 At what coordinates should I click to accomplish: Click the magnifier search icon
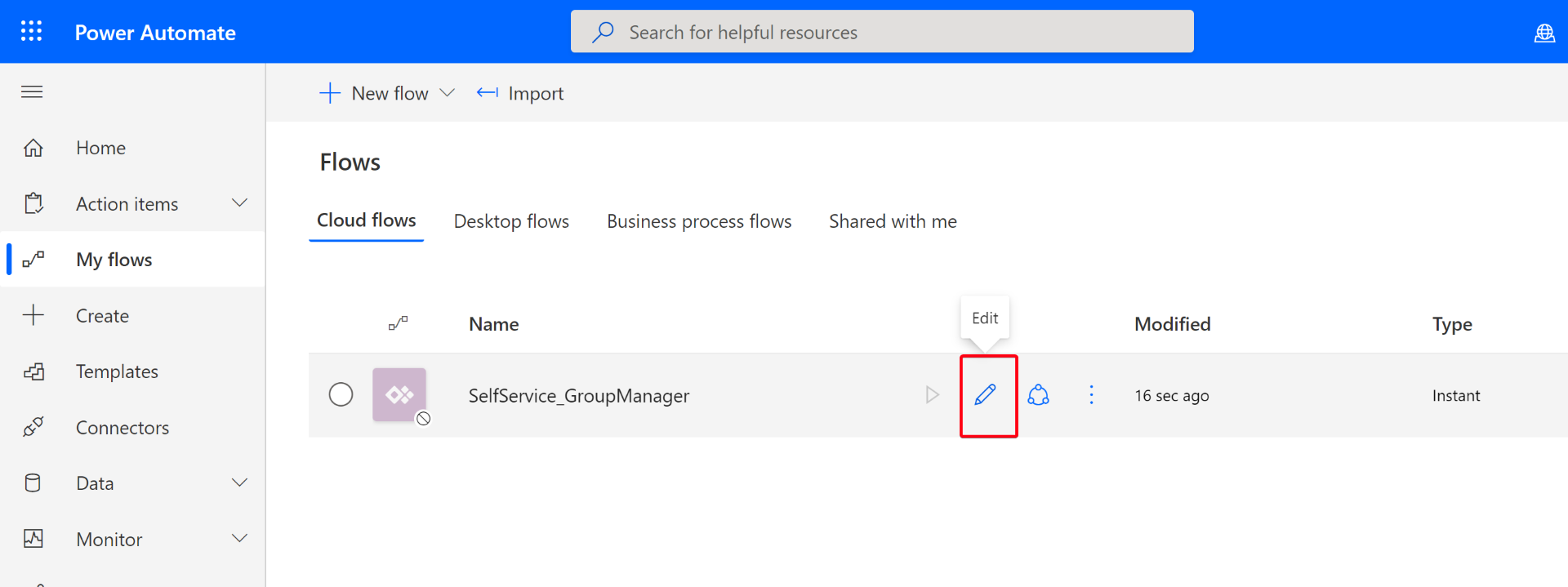pos(603,32)
